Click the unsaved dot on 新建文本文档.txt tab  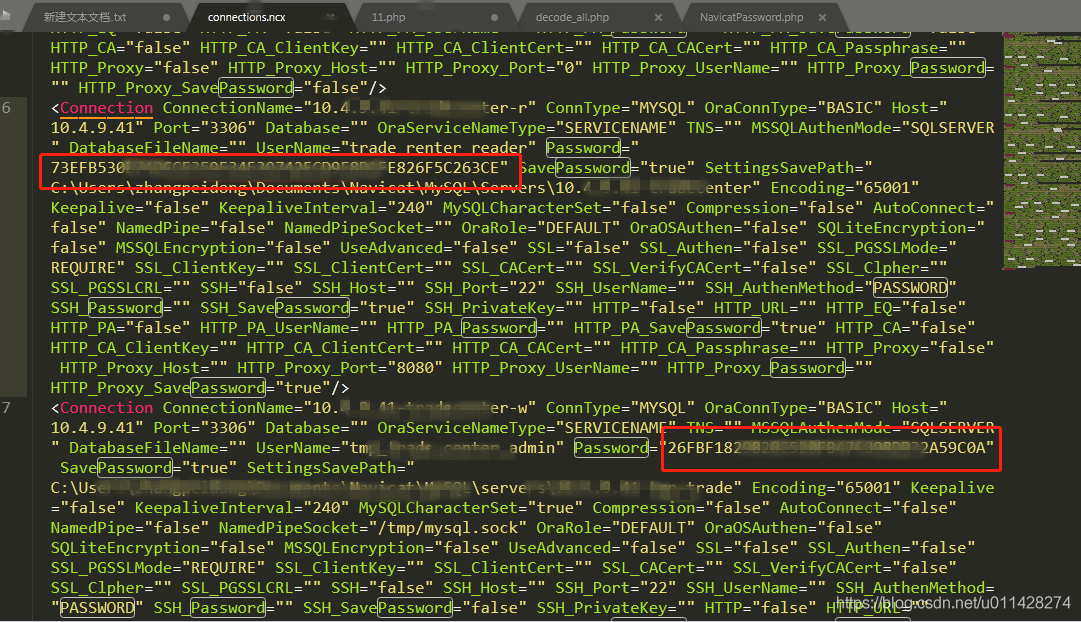click(x=166, y=17)
